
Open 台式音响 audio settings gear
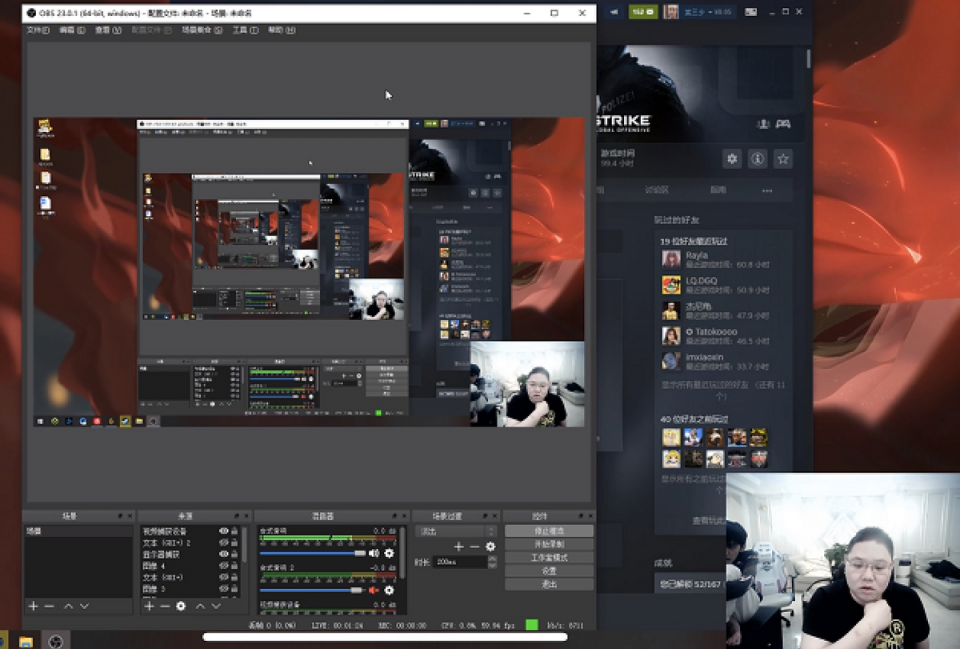click(389, 553)
